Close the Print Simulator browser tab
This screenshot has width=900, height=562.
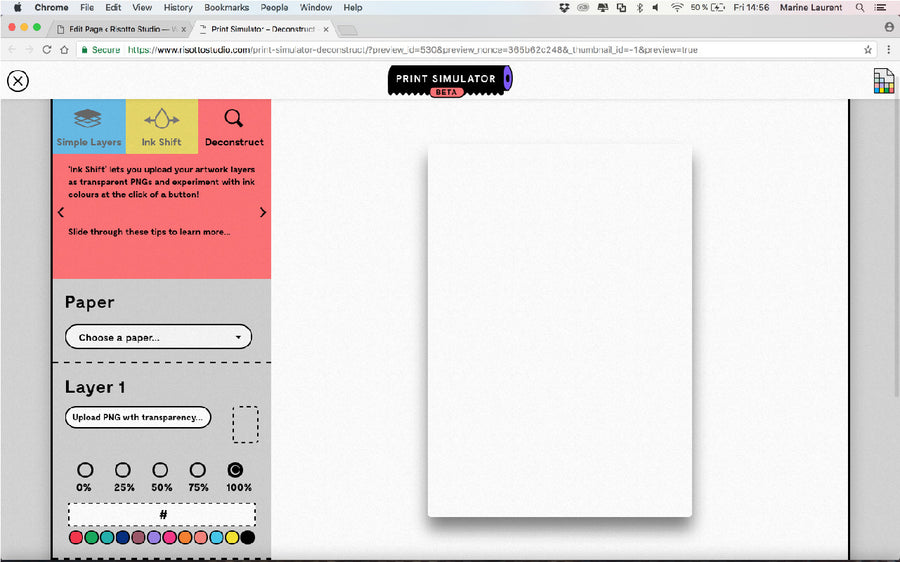(326, 29)
